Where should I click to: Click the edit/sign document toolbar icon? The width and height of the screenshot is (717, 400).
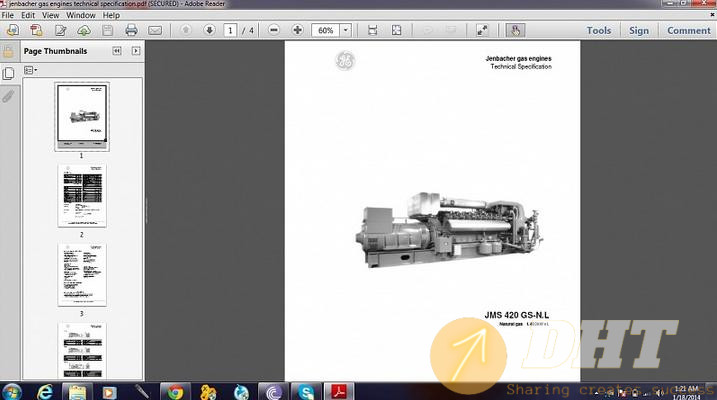(60, 30)
